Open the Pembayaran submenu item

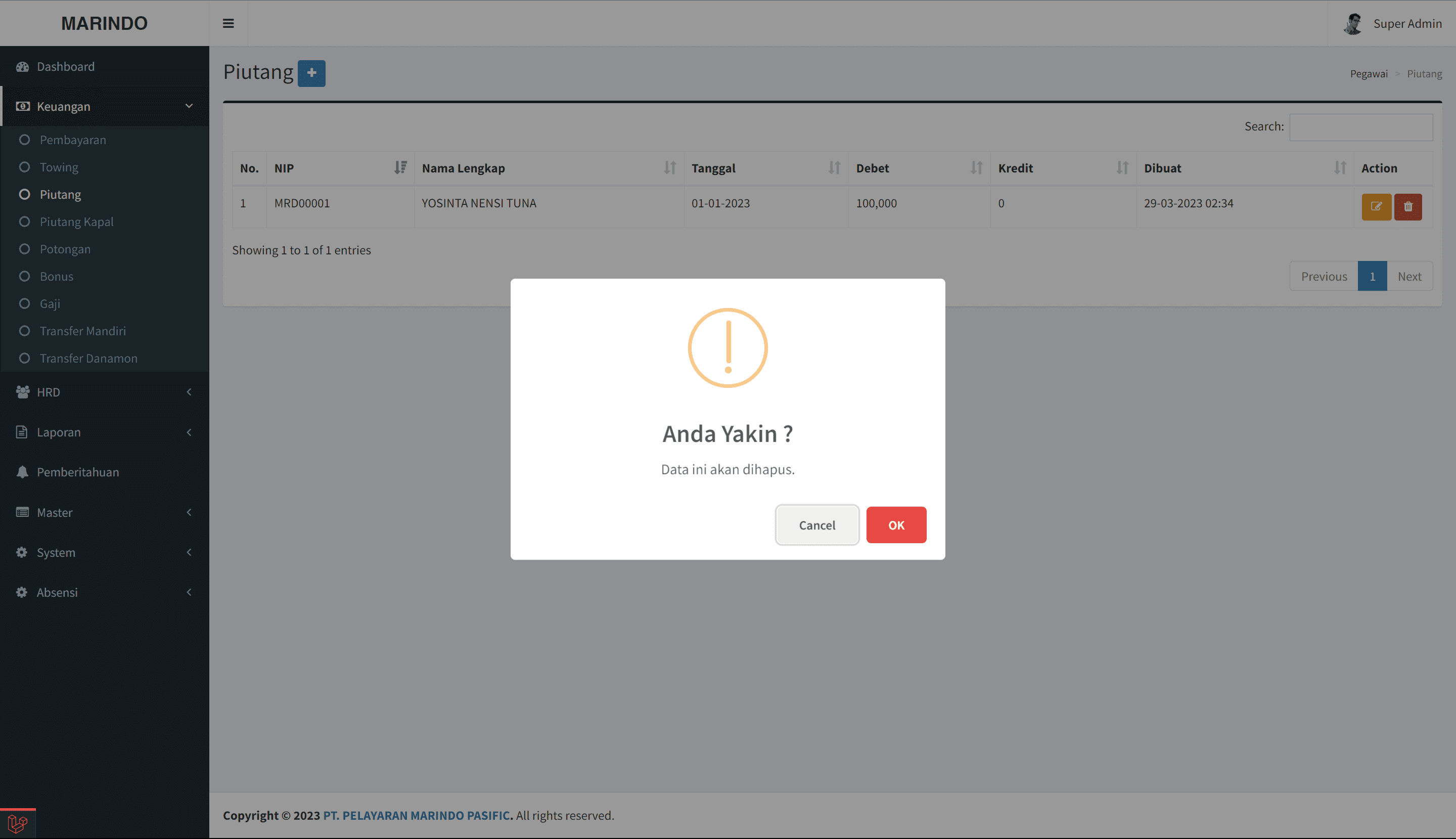pyautogui.click(x=73, y=140)
